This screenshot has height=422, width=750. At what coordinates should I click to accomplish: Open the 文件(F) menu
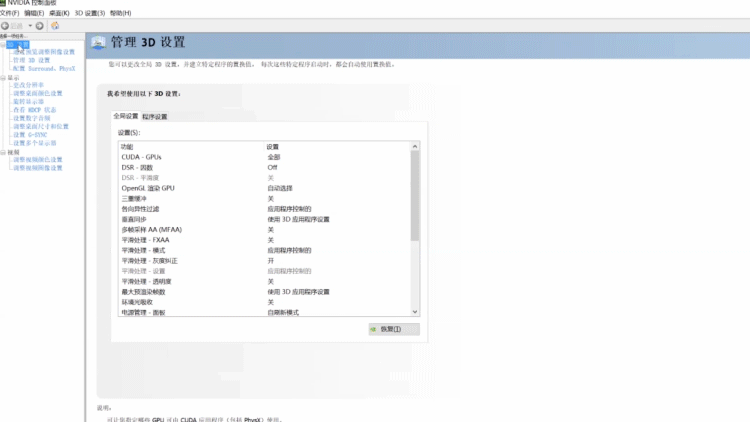coord(10,13)
